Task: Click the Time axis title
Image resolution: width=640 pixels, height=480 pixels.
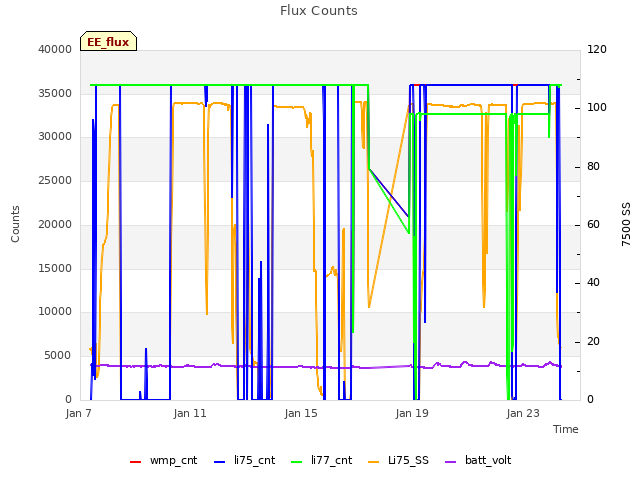Action: pyautogui.click(x=566, y=429)
